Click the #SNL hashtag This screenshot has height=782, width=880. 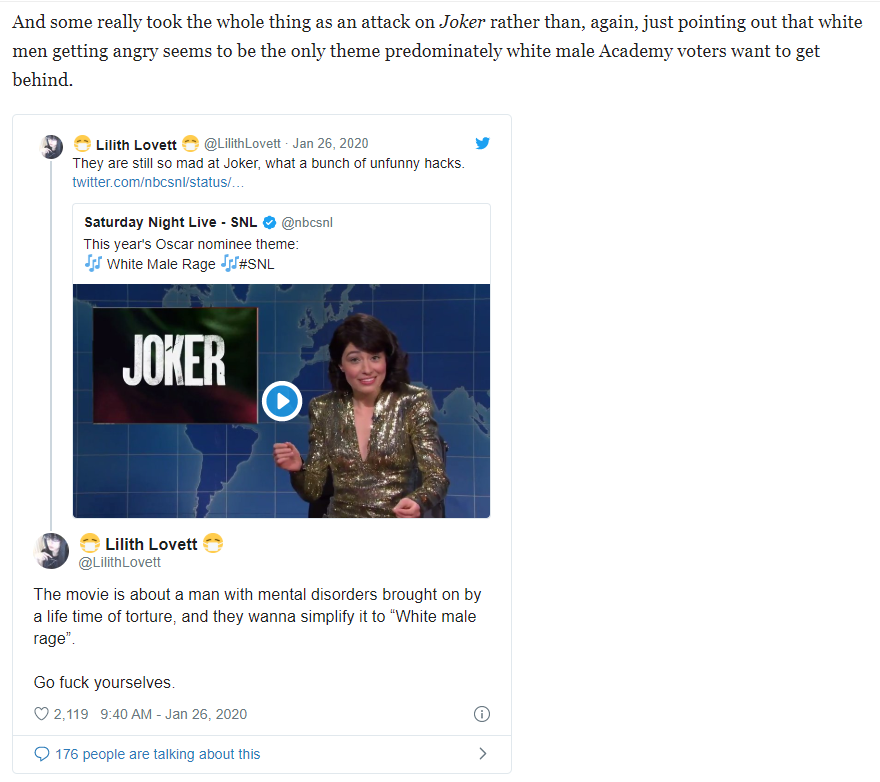[x=256, y=264]
